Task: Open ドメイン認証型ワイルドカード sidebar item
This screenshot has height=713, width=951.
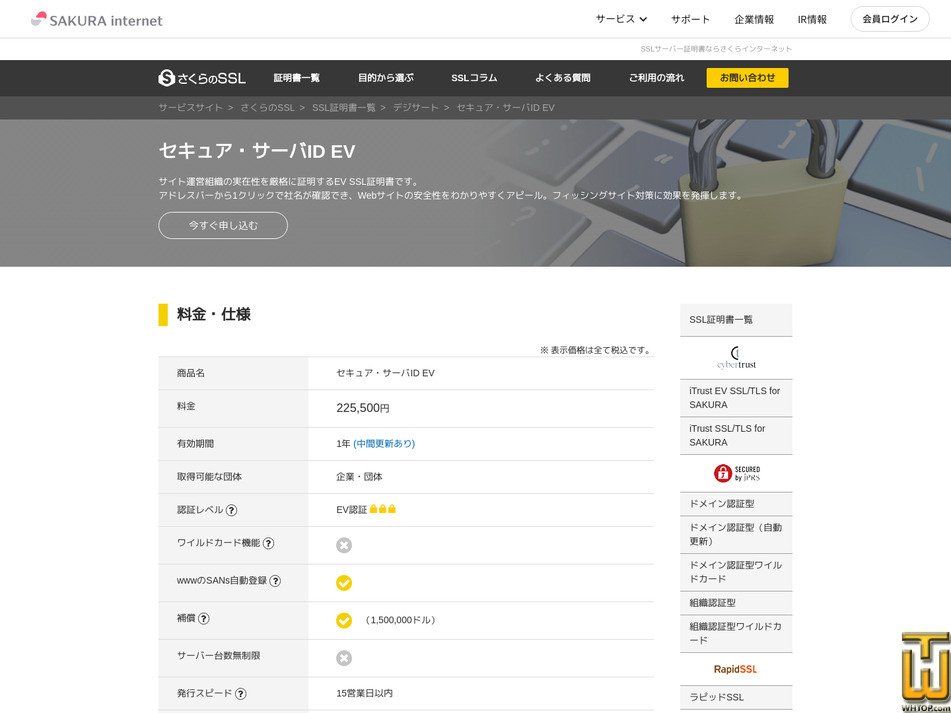Action: coord(736,572)
